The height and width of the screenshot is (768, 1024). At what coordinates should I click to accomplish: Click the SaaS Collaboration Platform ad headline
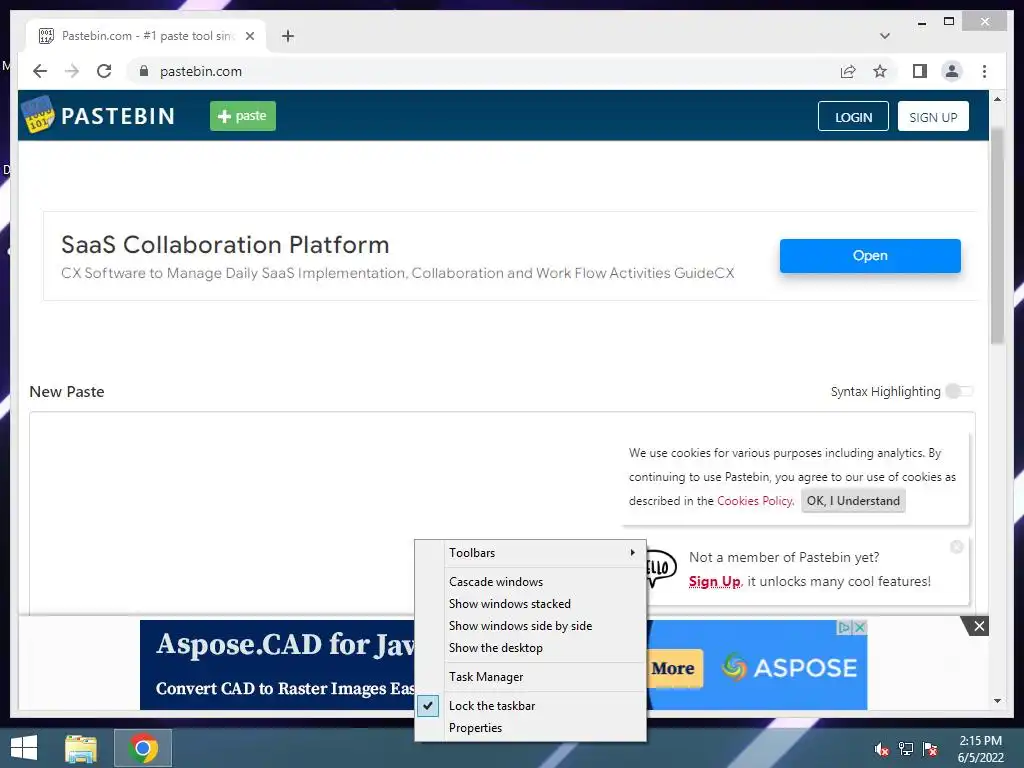click(225, 245)
